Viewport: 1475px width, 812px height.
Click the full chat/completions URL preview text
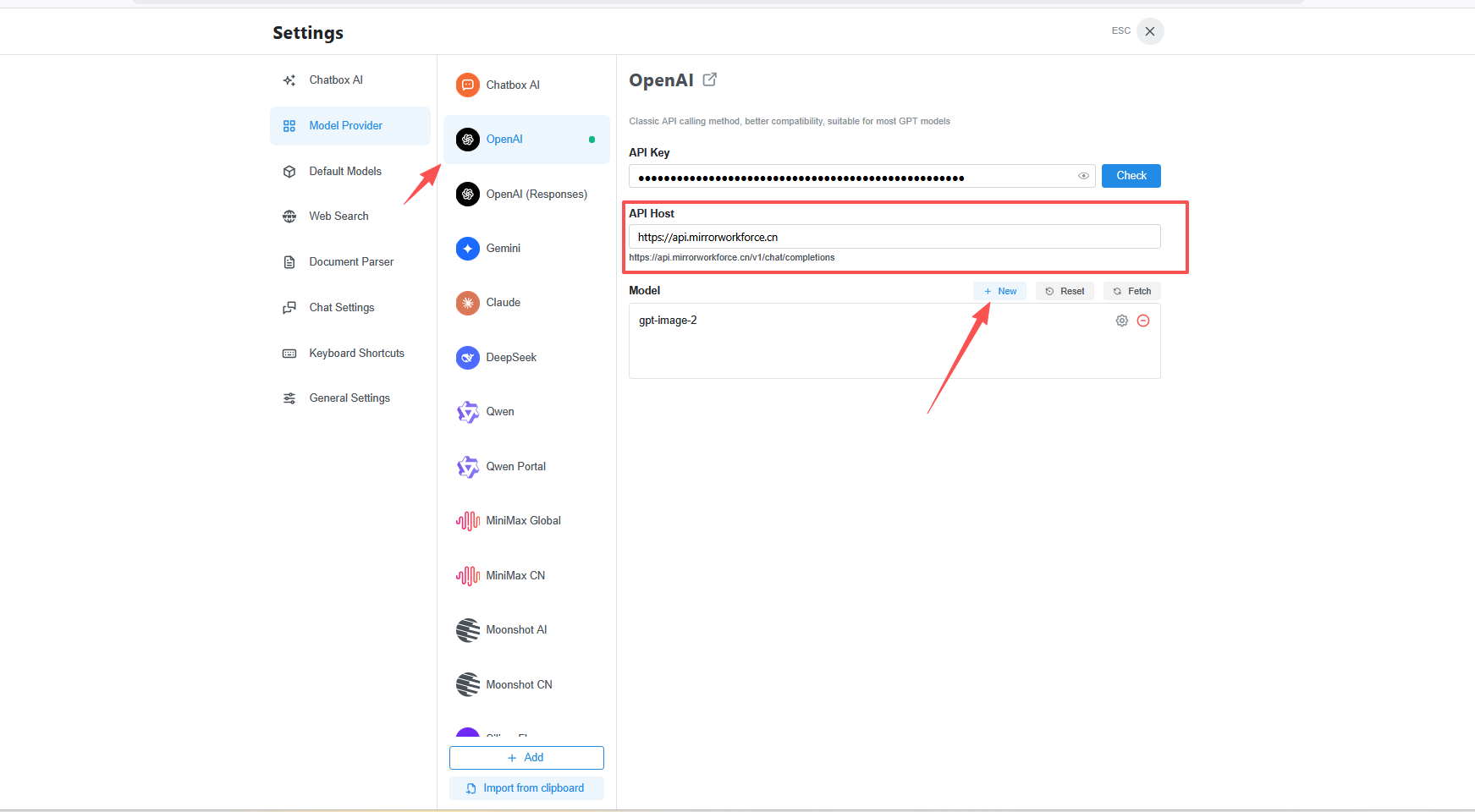tap(732, 258)
